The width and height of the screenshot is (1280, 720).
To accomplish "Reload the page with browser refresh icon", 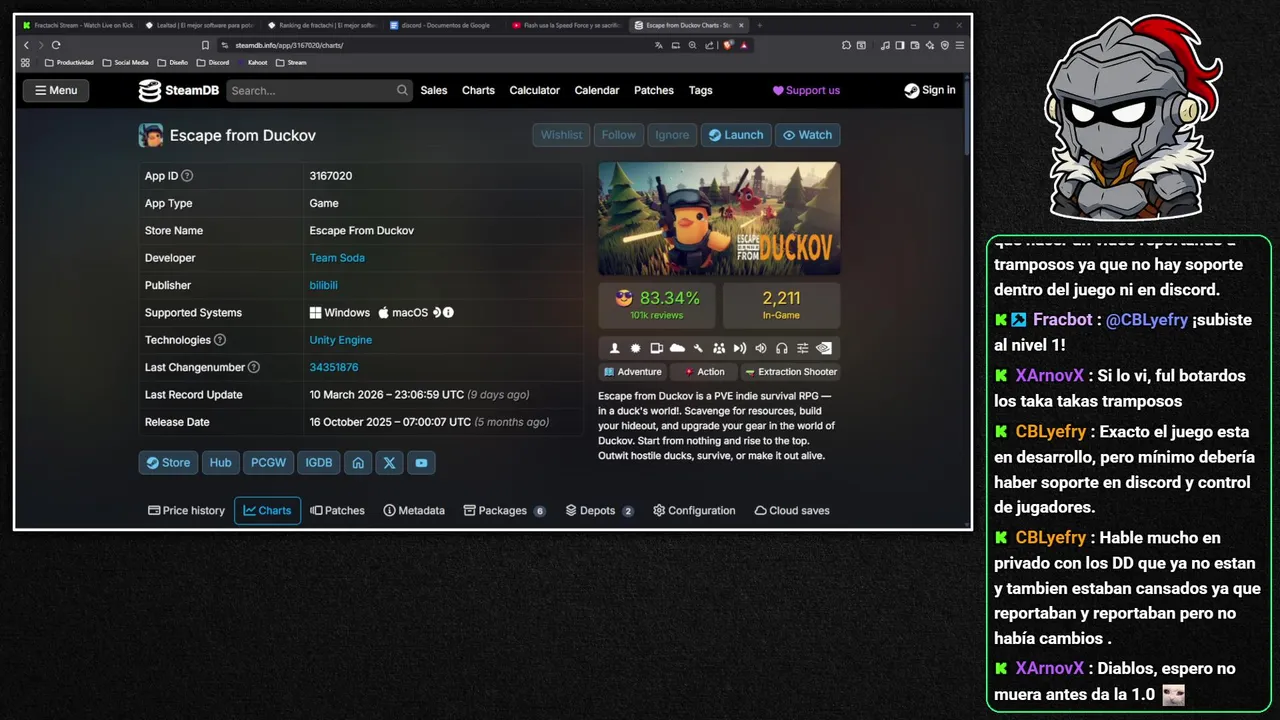I will (x=56, y=45).
